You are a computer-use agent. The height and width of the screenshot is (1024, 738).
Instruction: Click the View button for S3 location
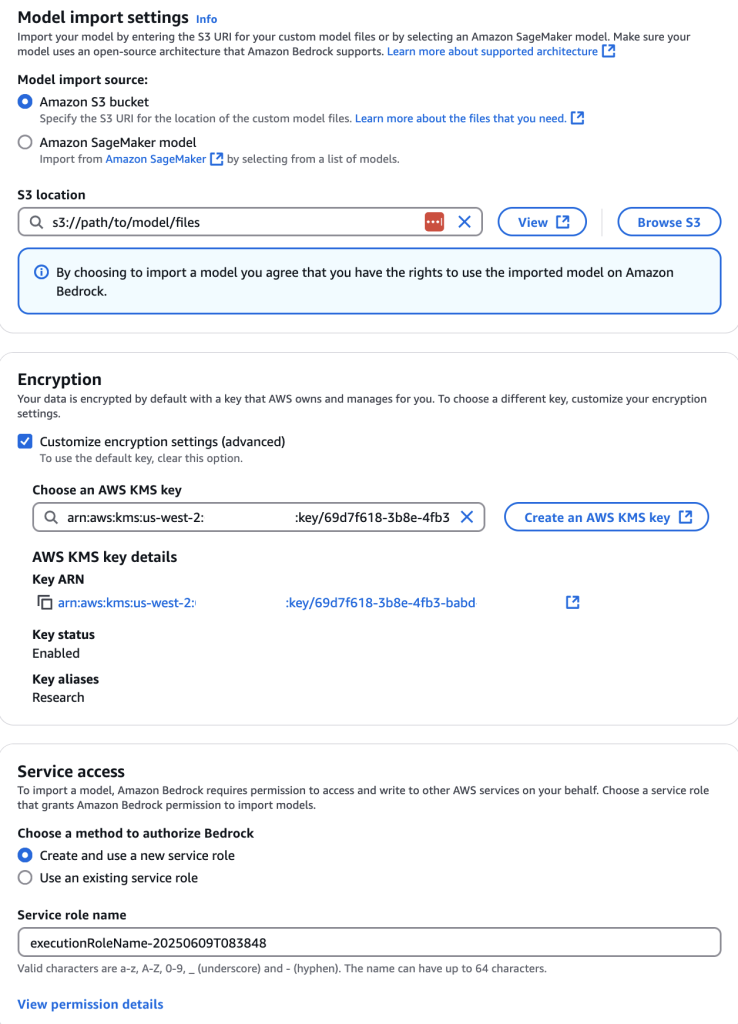coord(542,222)
